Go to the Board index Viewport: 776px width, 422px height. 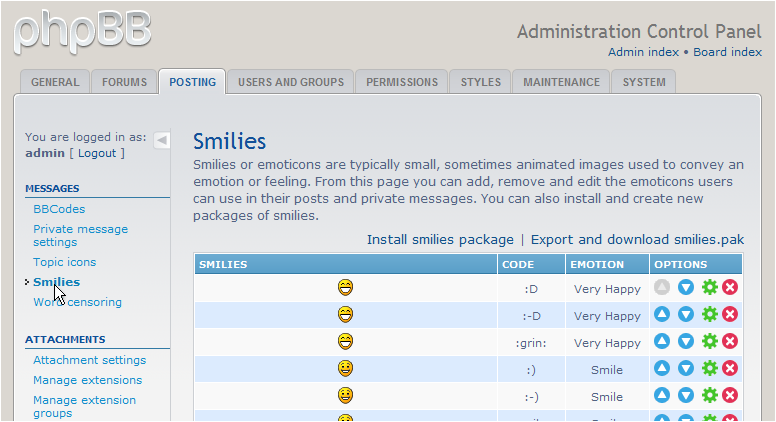click(727, 52)
